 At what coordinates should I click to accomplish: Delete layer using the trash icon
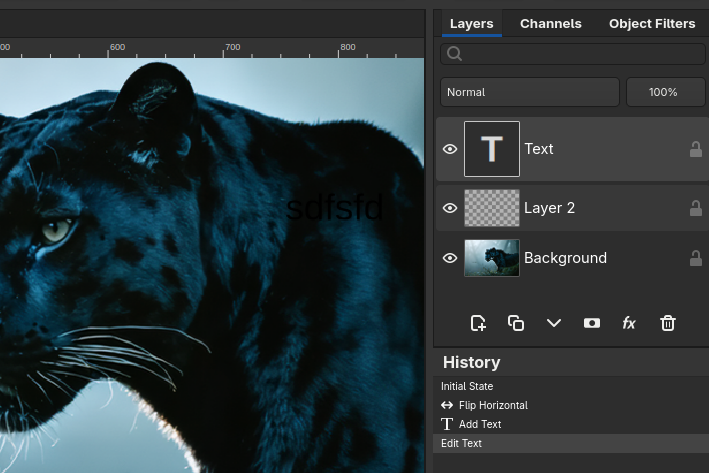pos(668,323)
